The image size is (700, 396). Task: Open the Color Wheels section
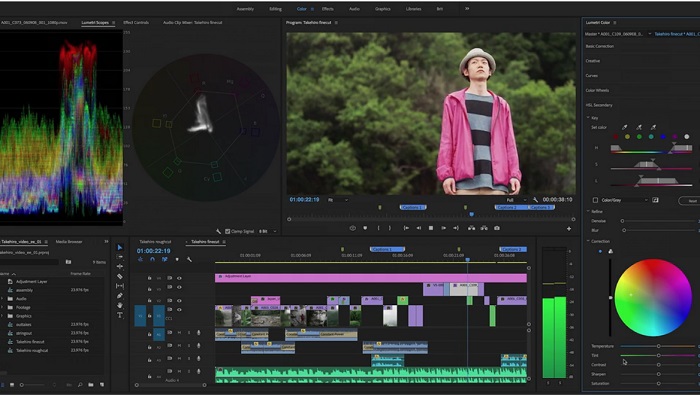(x=597, y=90)
